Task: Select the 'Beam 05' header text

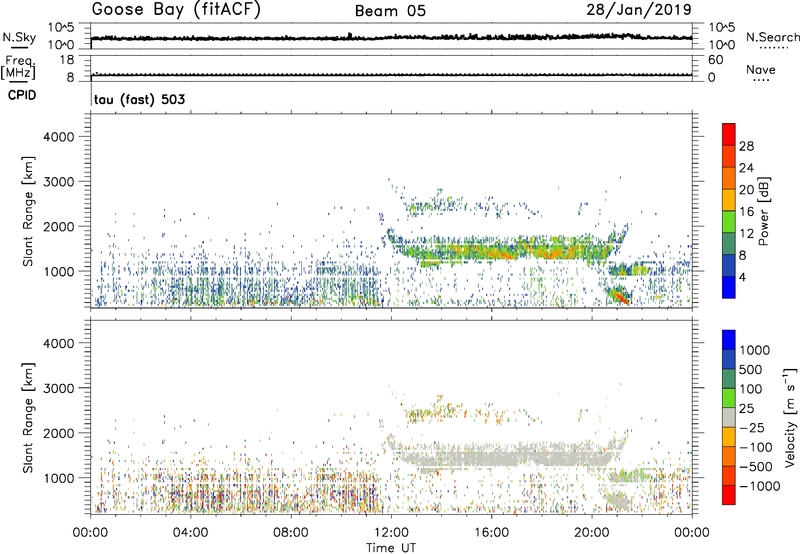Action: (390, 11)
